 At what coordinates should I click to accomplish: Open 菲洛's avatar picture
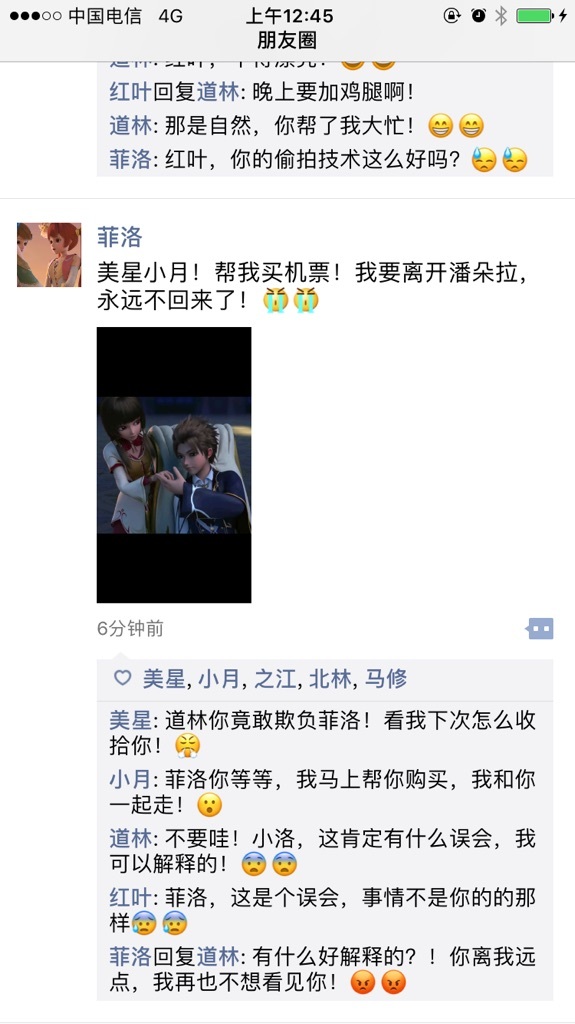49,255
